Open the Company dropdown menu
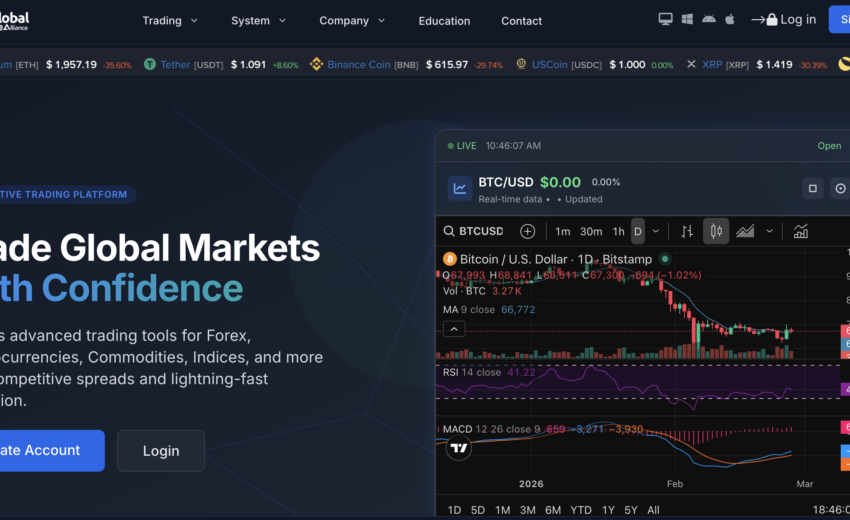 click(352, 21)
